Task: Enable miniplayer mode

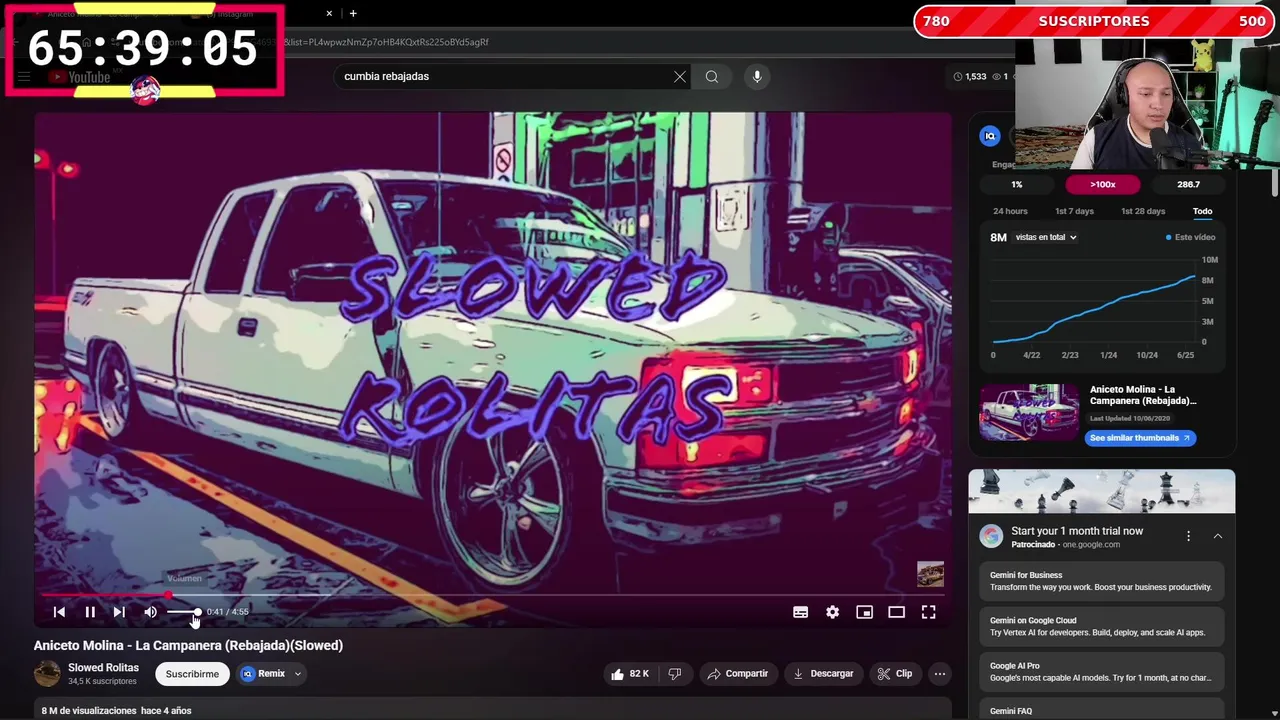Action: tap(864, 612)
